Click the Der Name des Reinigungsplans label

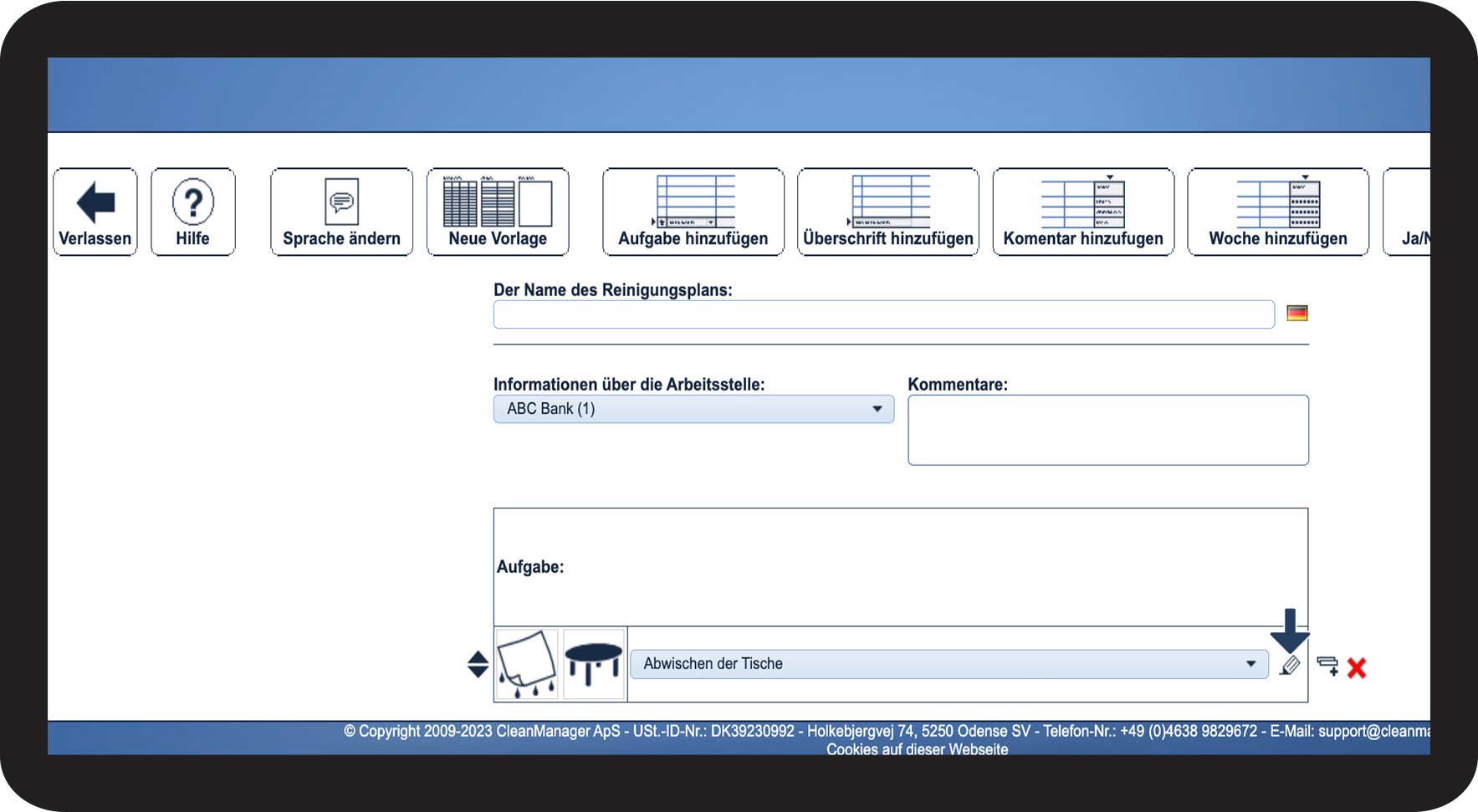point(613,290)
